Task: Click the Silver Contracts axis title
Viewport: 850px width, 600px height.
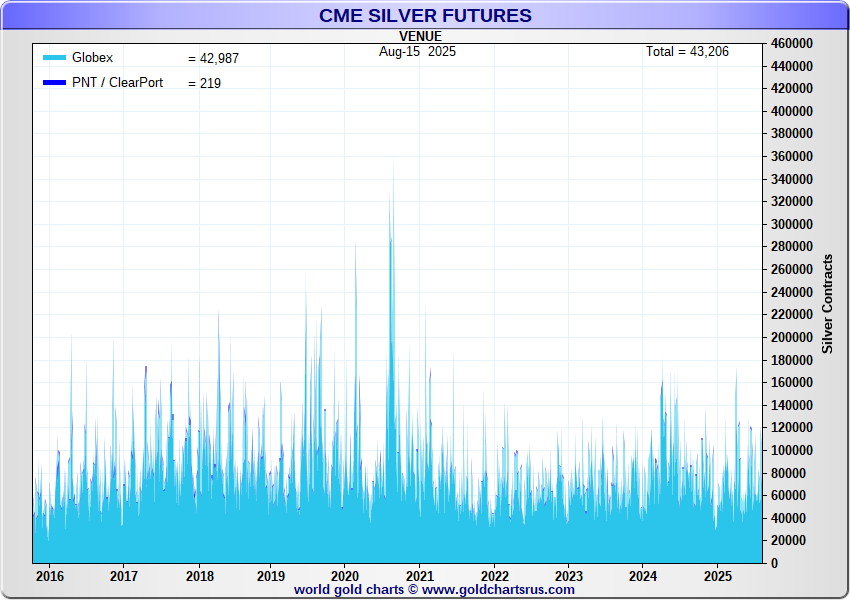Action: 827,303
